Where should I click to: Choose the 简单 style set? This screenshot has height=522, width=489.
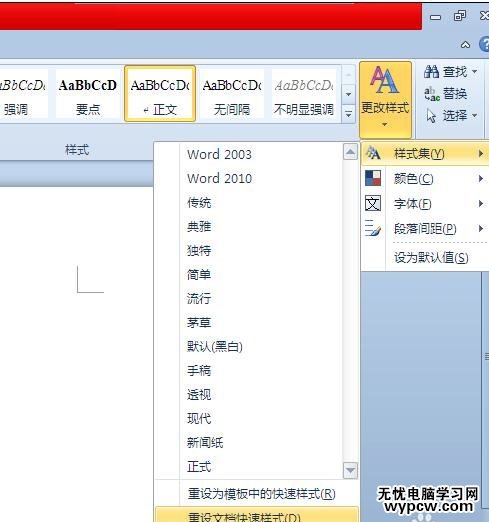point(199,274)
